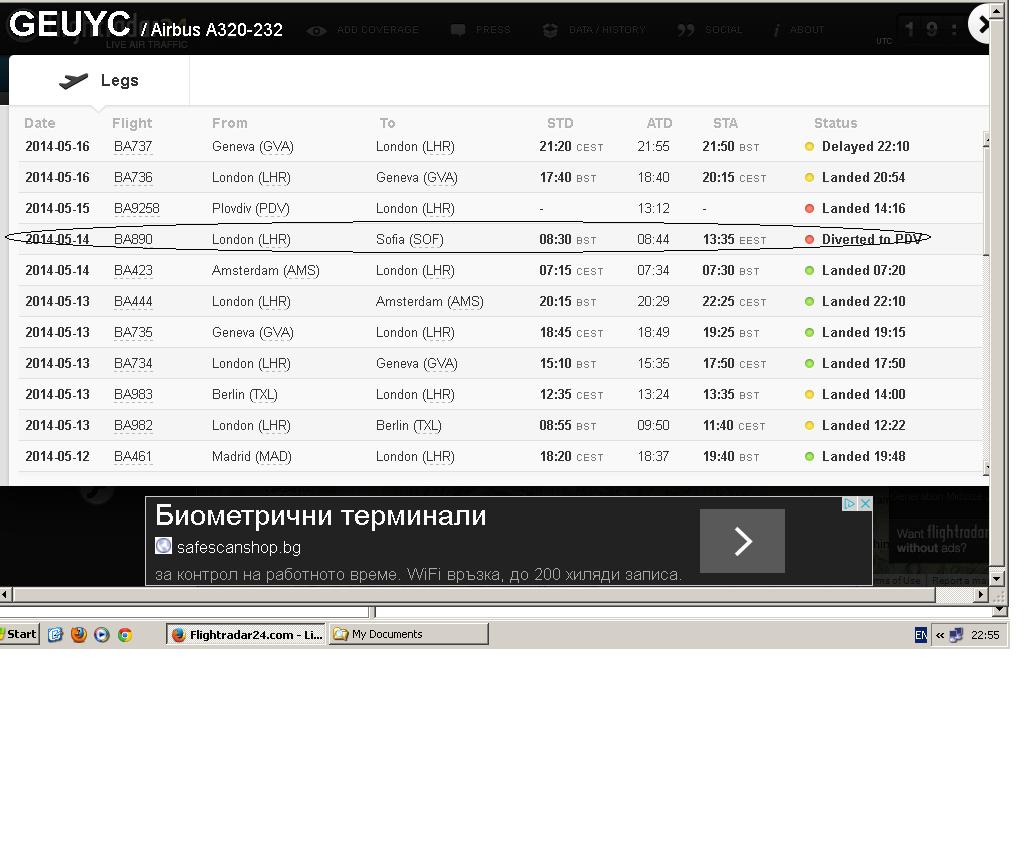Close the advertisement with its X icon
This screenshot has height=868, width=1024.
click(865, 504)
